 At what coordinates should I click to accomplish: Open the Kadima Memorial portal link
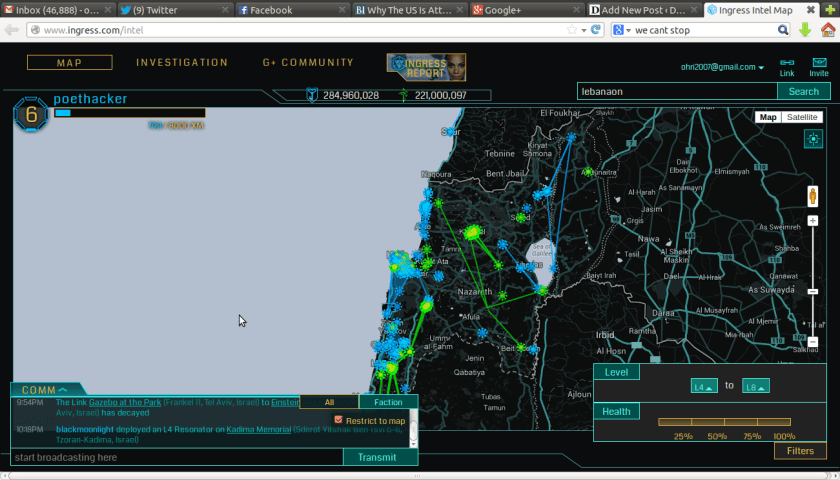pyautogui.click(x=258, y=429)
